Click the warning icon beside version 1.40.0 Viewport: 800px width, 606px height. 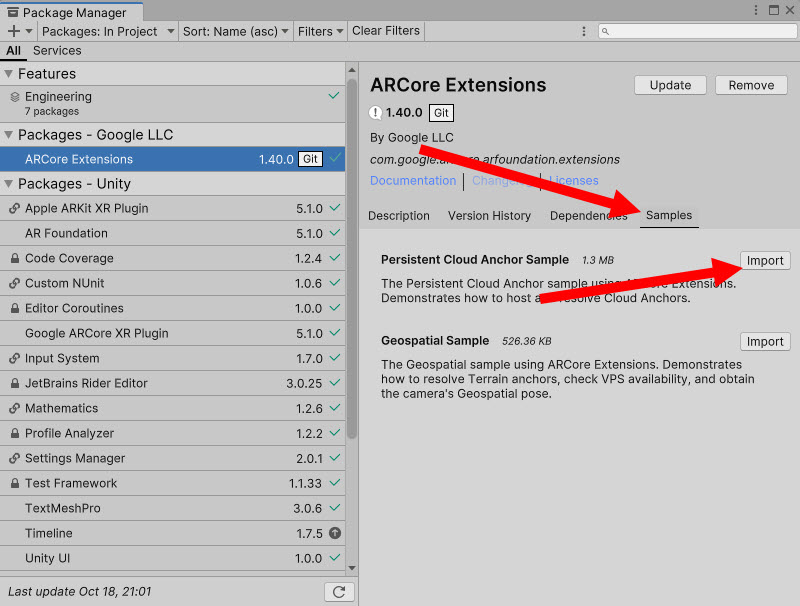click(x=376, y=113)
